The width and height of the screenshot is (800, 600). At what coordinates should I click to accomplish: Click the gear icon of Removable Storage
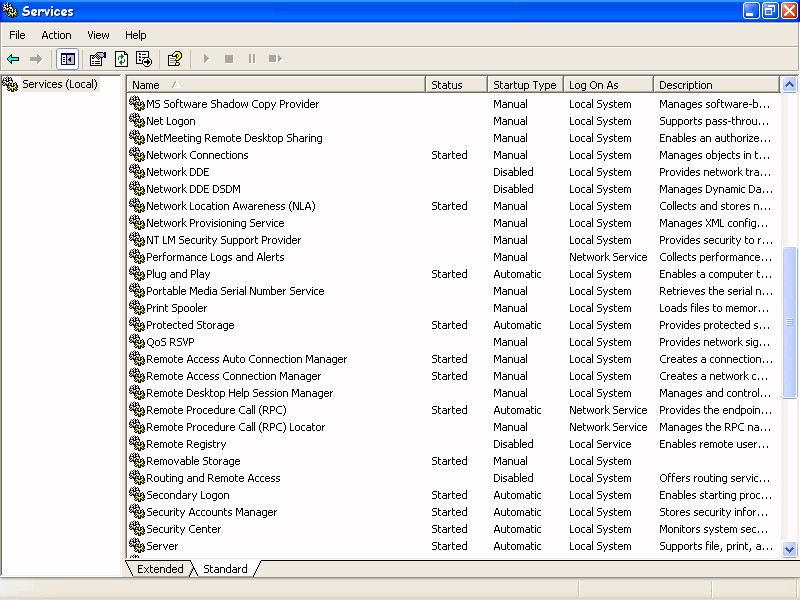[x=137, y=460]
